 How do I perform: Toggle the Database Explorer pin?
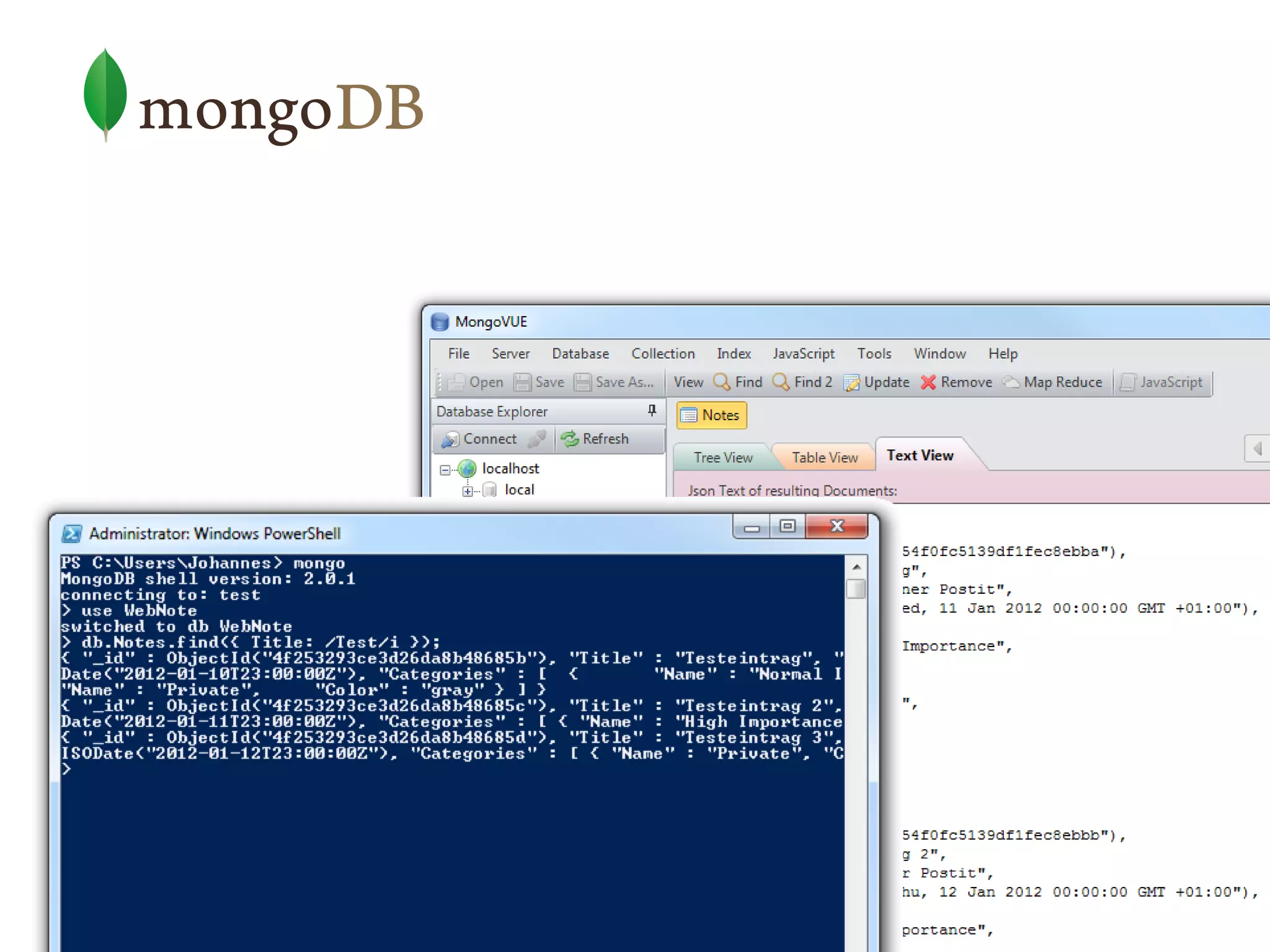652,410
